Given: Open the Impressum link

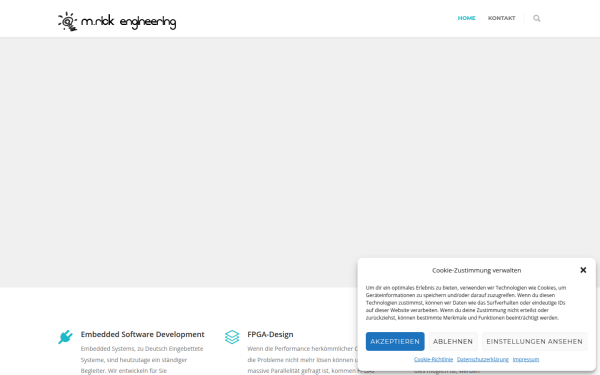Looking at the screenshot, I should (x=526, y=359).
